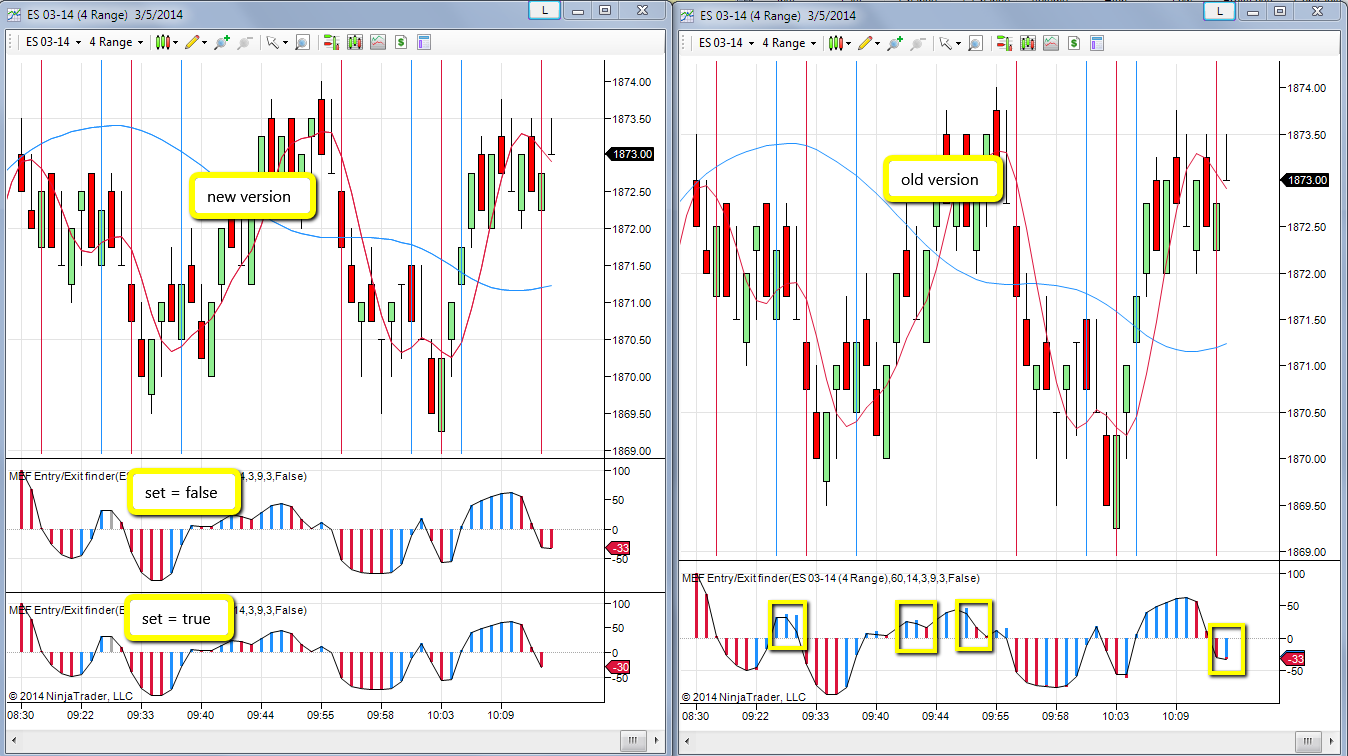Select magnifier zoom frame icon in left window
Viewport: 1348px width, 756px height.
tap(302, 42)
